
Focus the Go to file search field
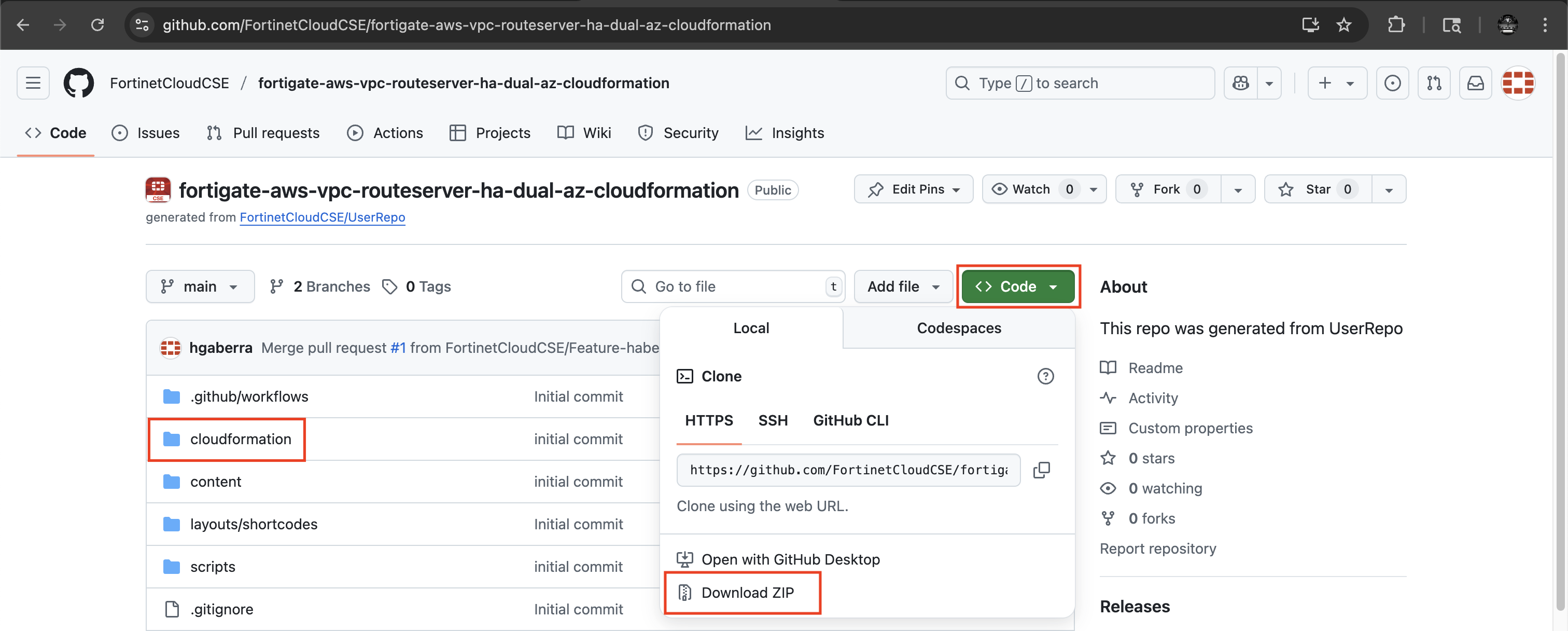click(x=733, y=286)
